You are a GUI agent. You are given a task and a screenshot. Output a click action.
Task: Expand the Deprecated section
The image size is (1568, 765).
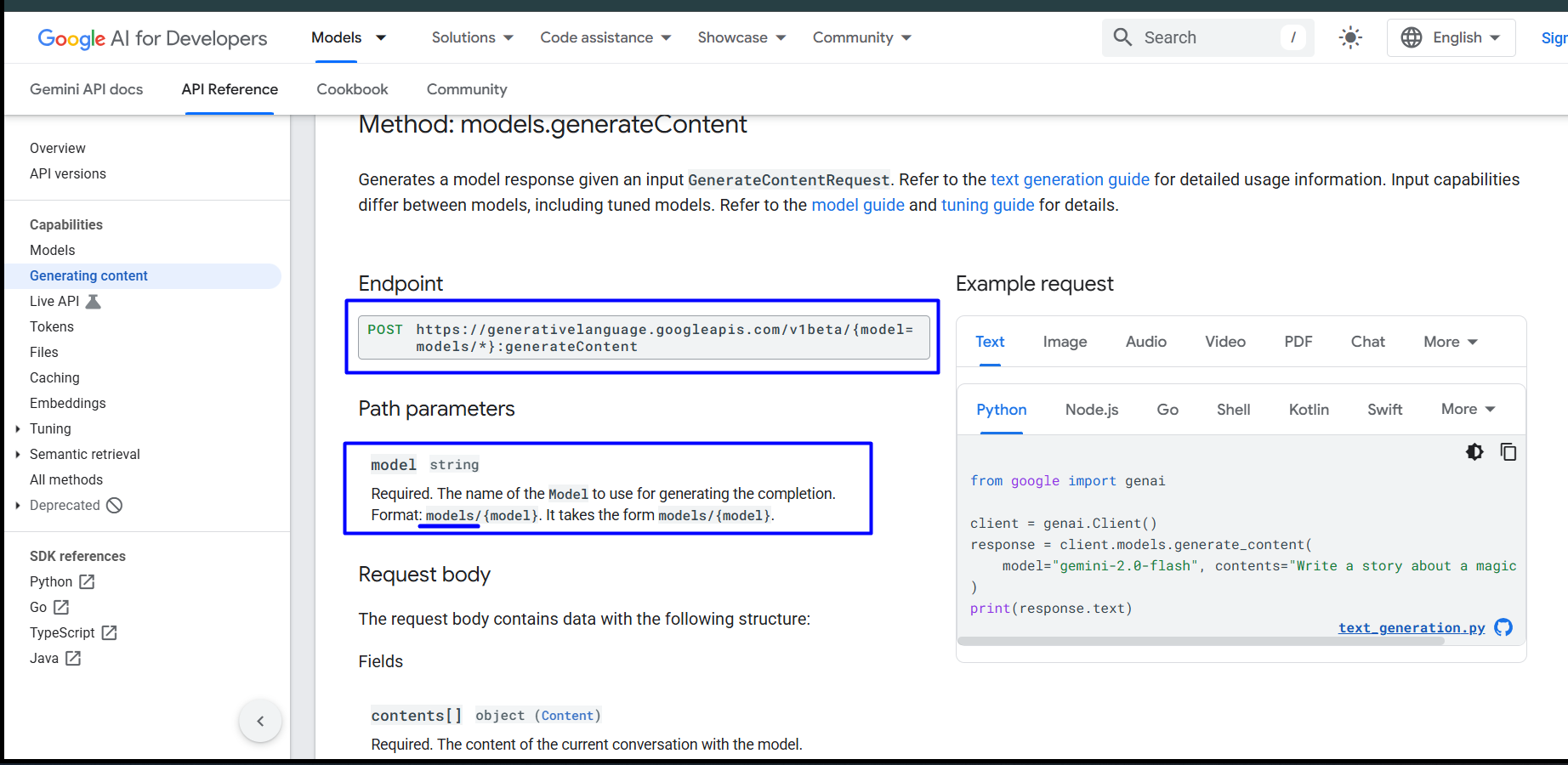(x=18, y=505)
